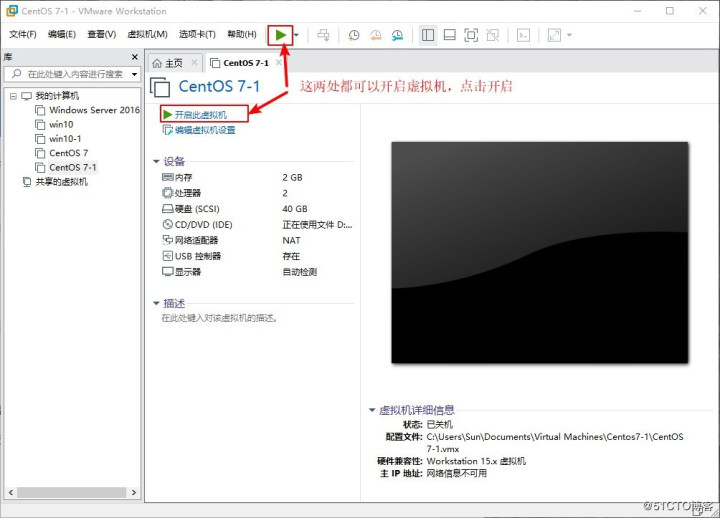Open the library search filter dropdown arrow
The height and width of the screenshot is (518, 720).
135,74
